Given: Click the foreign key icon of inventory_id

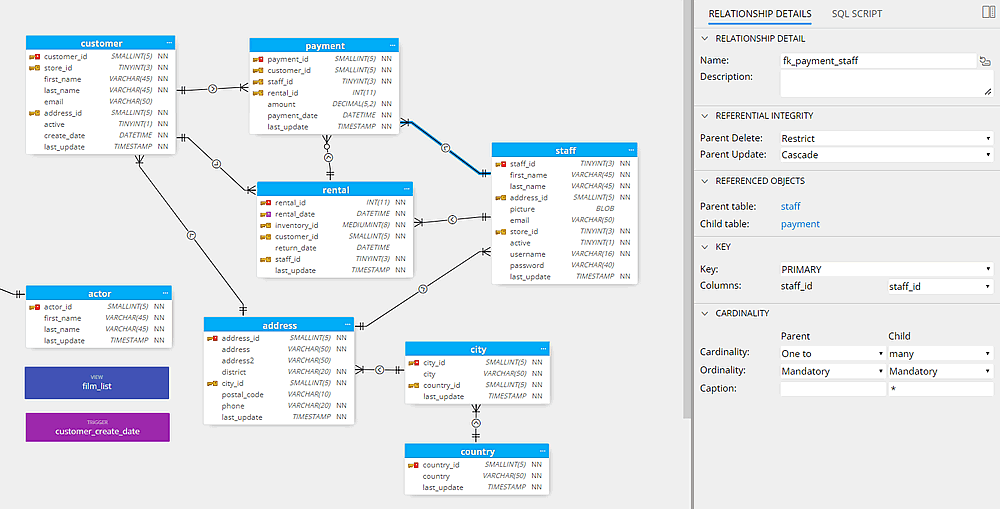Looking at the screenshot, I should pyautogui.click(x=266, y=225).
